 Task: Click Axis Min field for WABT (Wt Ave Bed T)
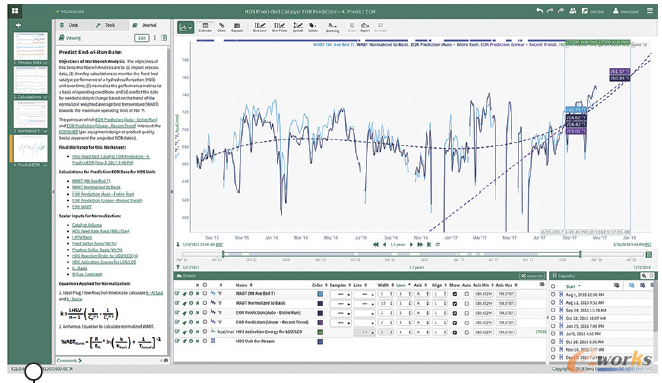[x=482, y=294]
